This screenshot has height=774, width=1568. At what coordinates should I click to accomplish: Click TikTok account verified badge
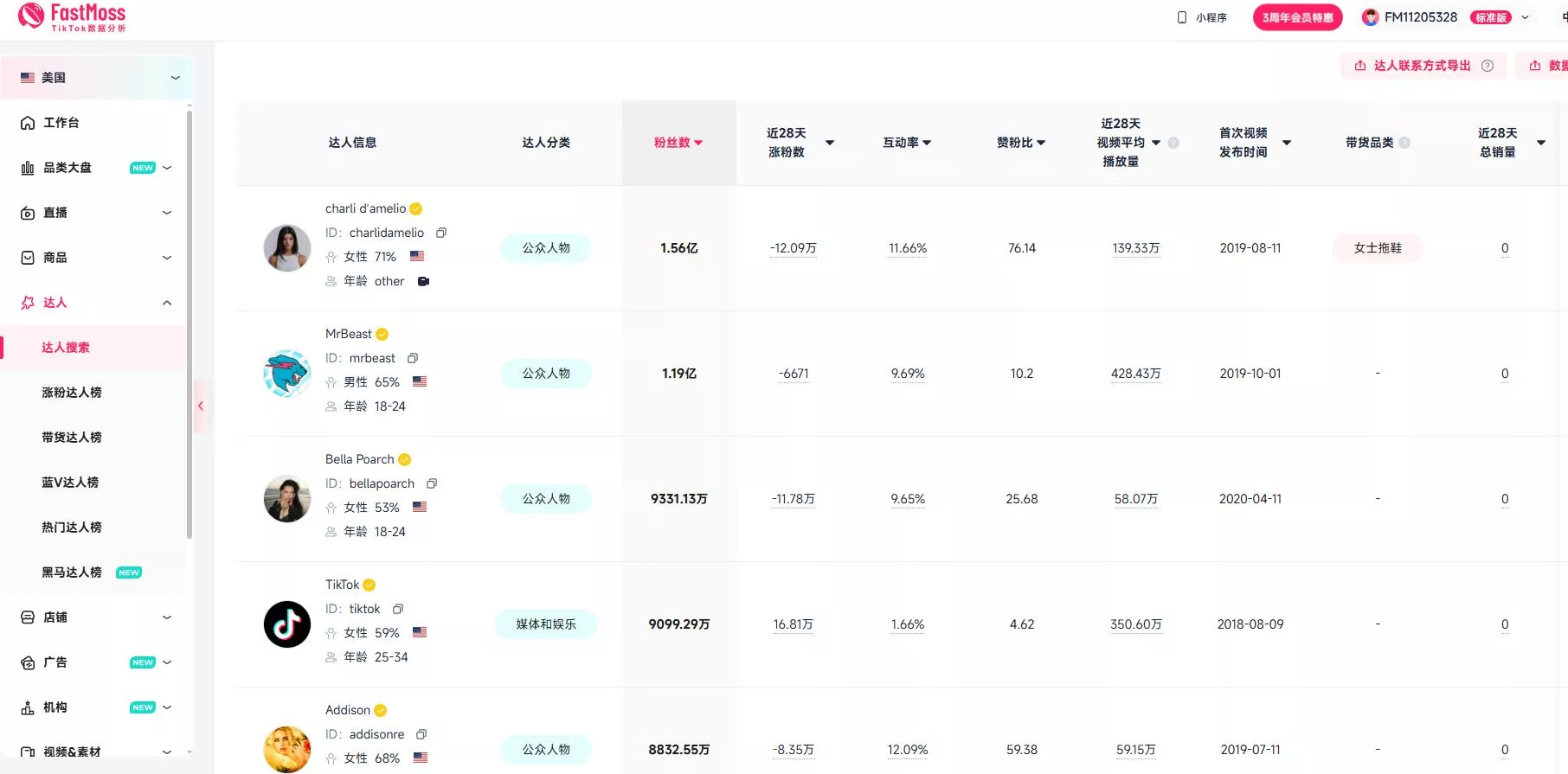(370, 585)
